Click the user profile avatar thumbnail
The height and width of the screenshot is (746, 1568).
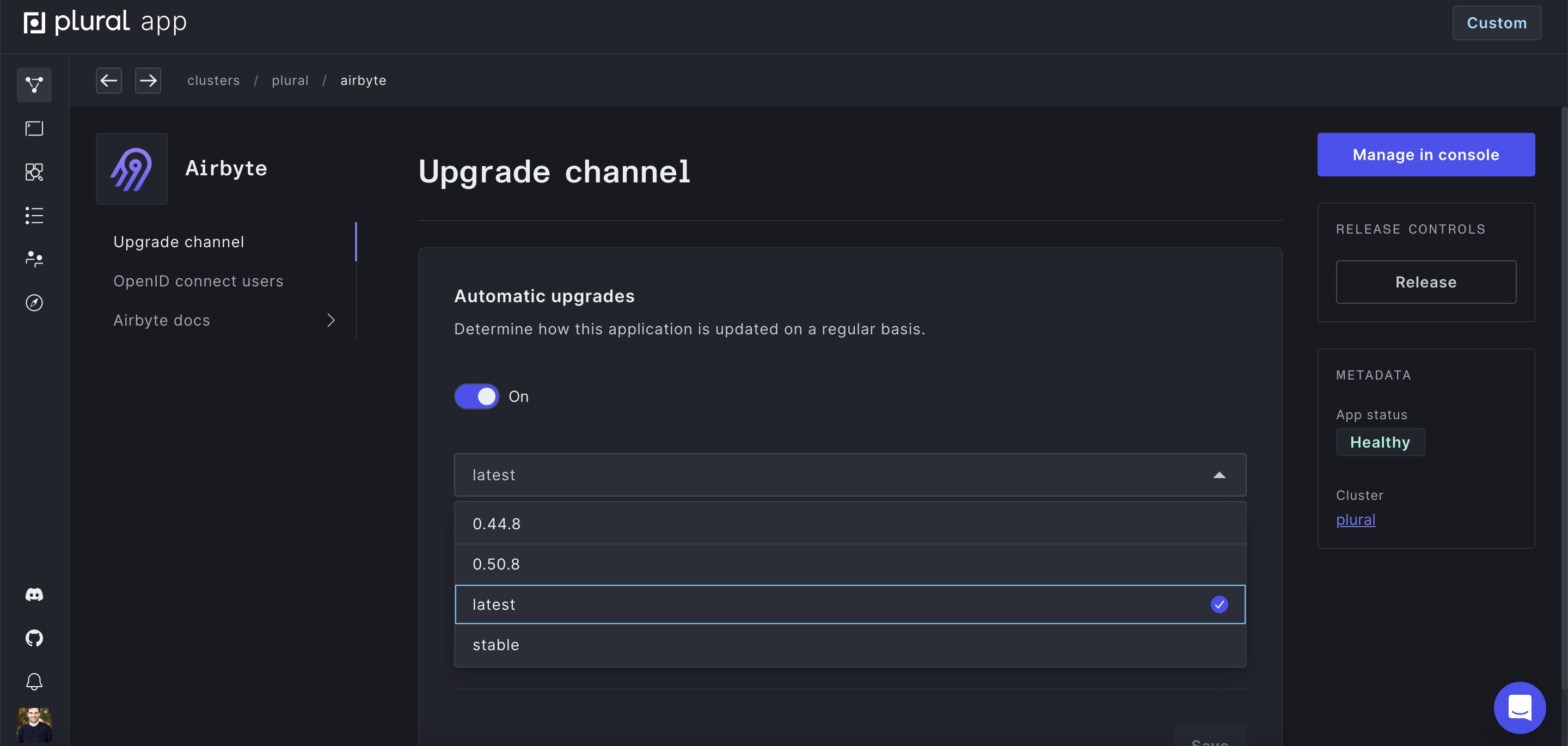pos(34,725)
